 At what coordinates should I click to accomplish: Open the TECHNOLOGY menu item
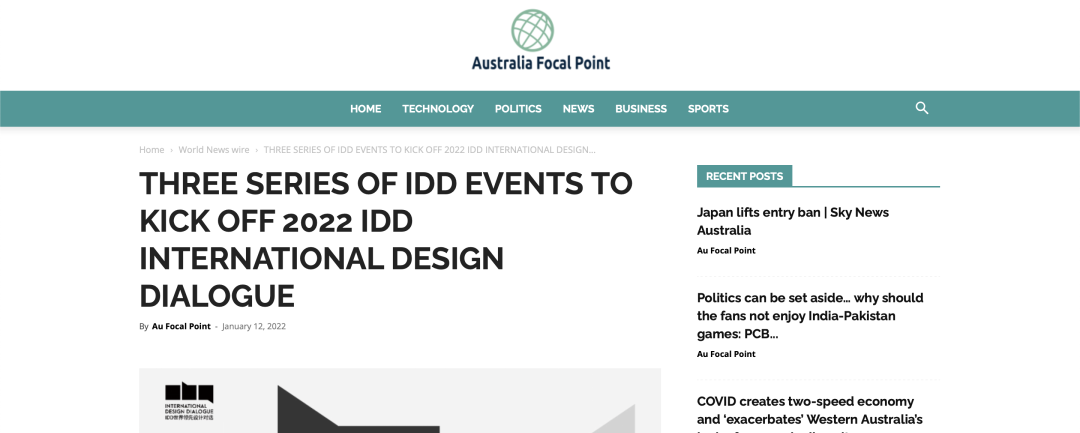(x=438, y=109)
